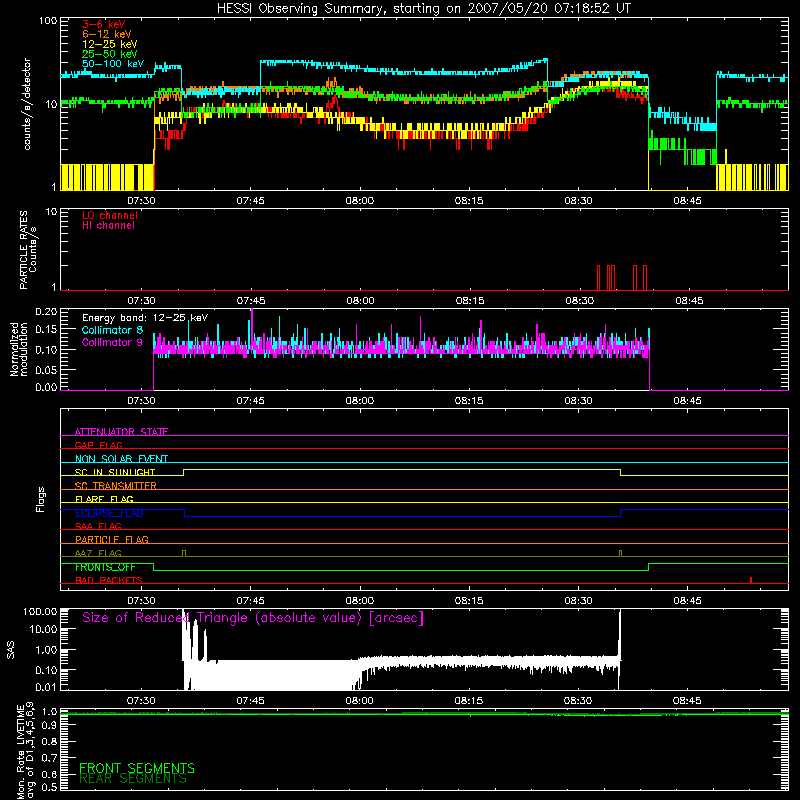Click the SC_IN_SUNLIGHT rising step edge
The height and width of the screenshot is (800, 800).
tap(184, 472)
